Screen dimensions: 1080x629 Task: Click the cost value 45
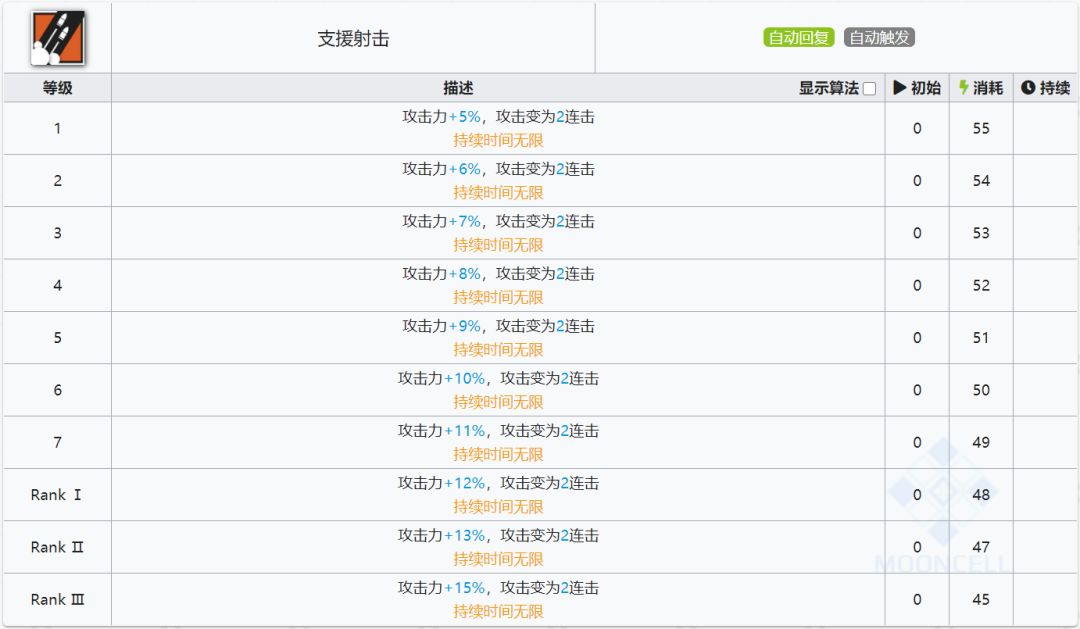(x=981, y=600)
